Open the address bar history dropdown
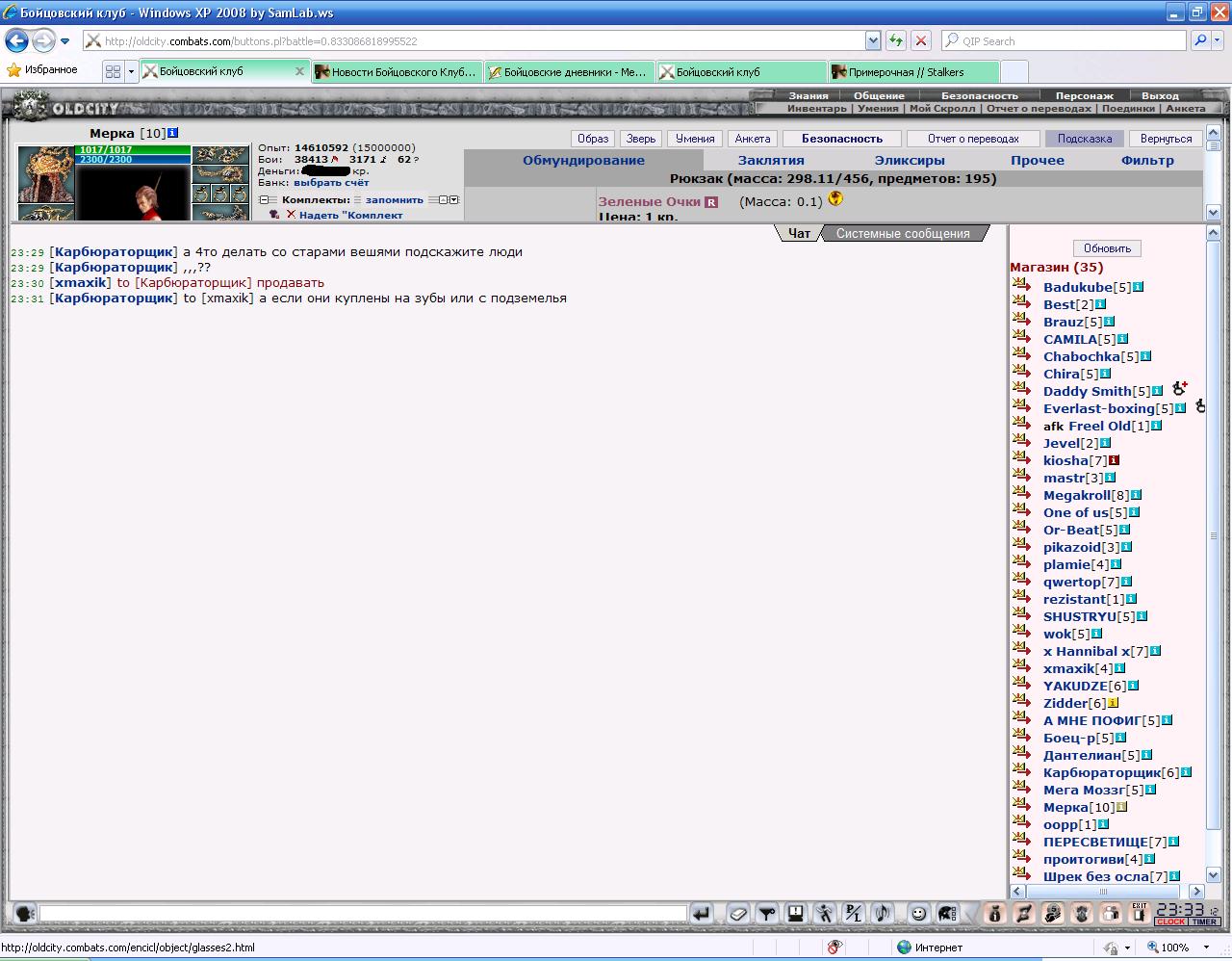Screen dimensions: 1232x961 click(873, 40)
